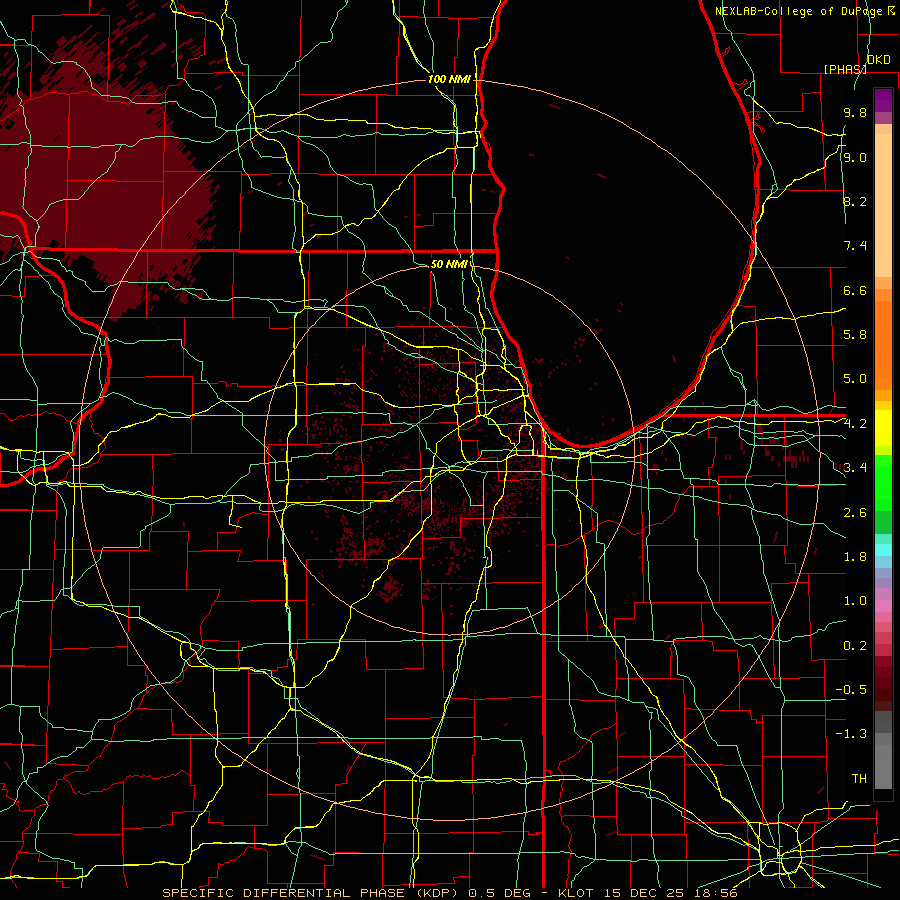Select the 1.8 color scale value
This screenshot has height=900, width=900.
(855, 556)
